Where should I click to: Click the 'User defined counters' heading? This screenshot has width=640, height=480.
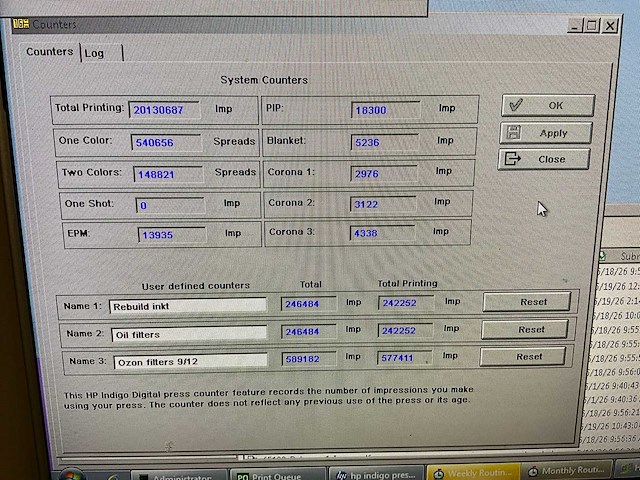[x=196, y=286]
